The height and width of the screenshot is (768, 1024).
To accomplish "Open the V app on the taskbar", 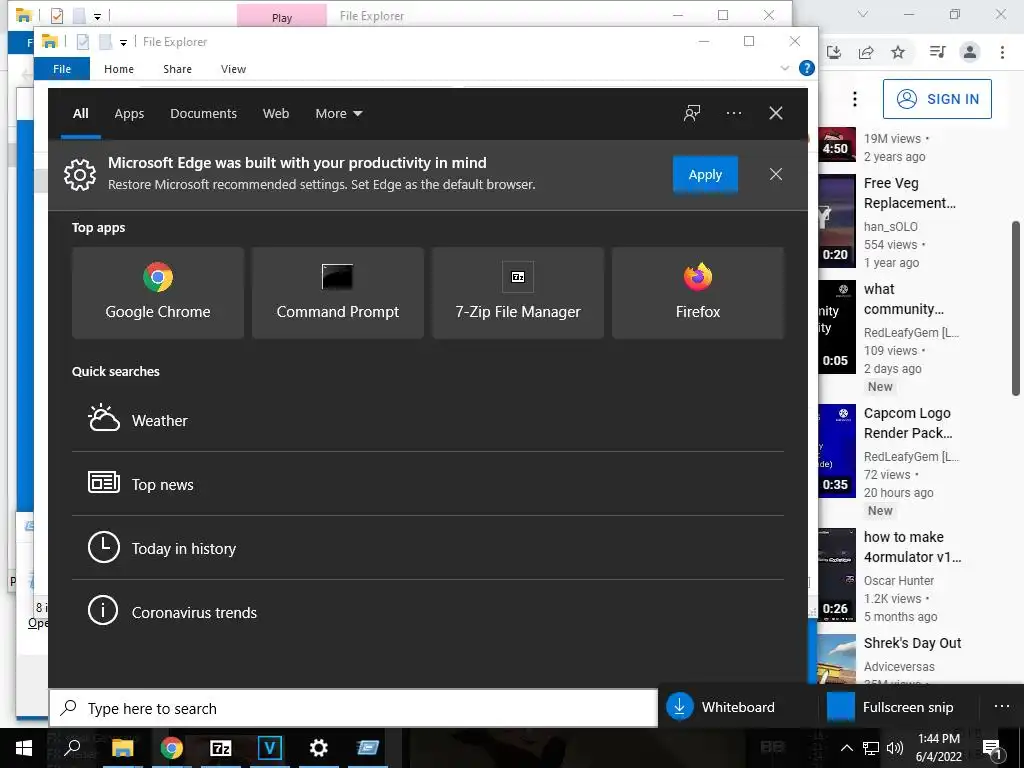I will pyautogui.click(x=269, y=748).
